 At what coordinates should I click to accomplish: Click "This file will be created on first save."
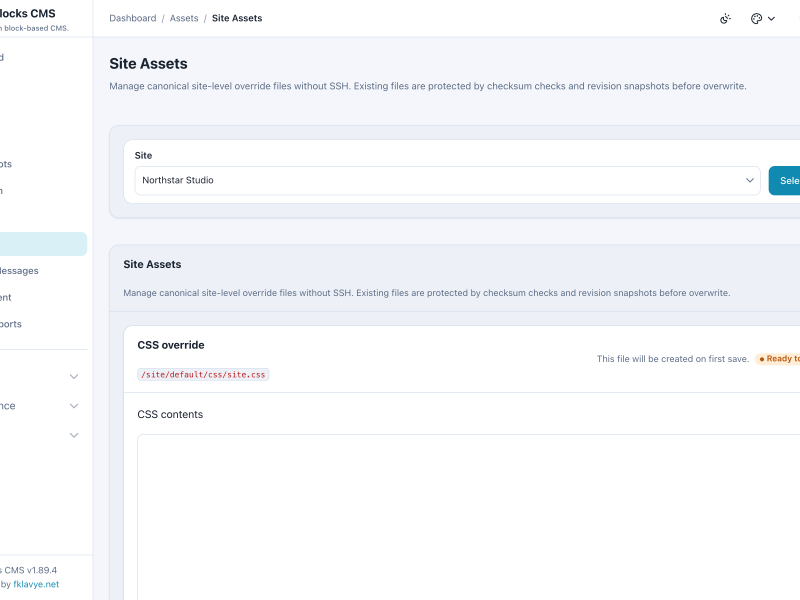(x=672, y=359)
